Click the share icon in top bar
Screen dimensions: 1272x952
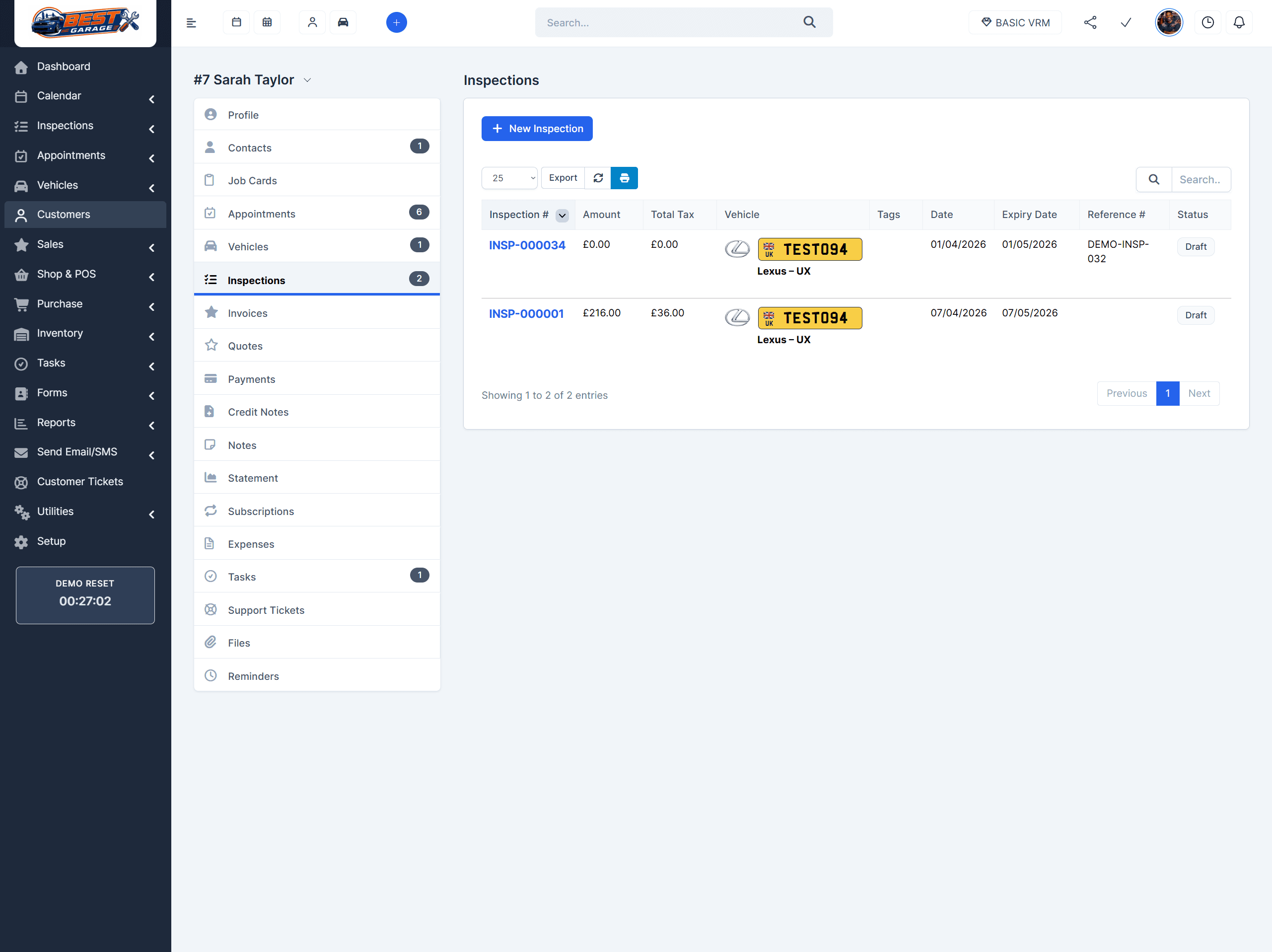[1090, 22]
